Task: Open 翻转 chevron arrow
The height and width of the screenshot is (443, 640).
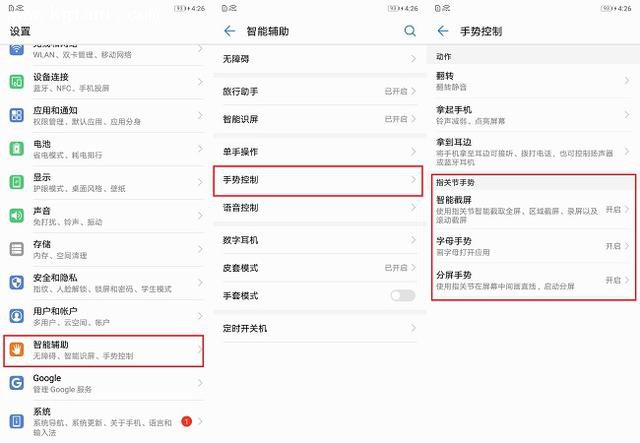Action: point(627,80)
